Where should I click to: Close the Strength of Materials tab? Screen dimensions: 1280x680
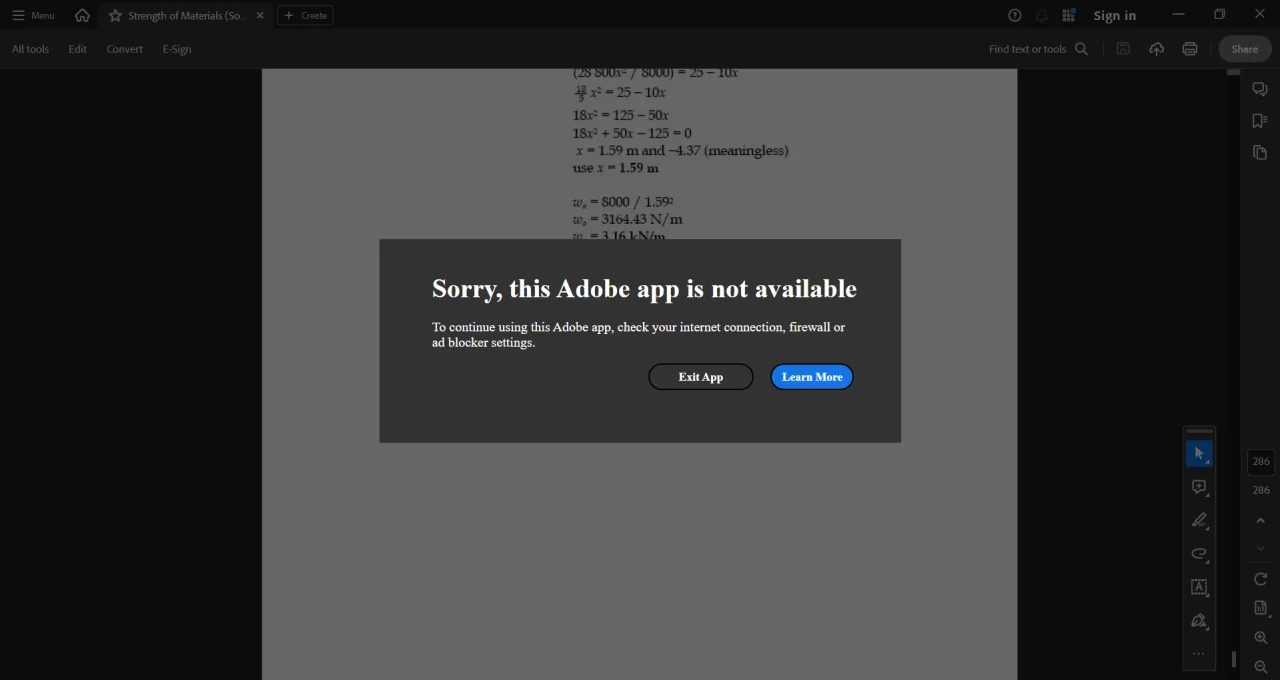coord(260,15)
